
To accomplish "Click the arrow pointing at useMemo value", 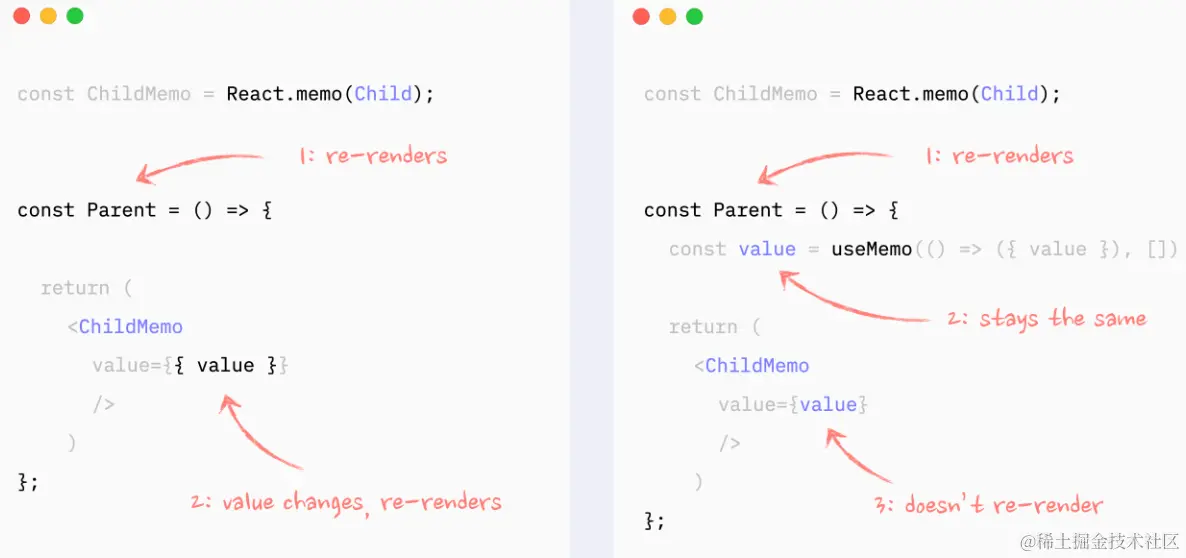I will [x=850, y=304].
